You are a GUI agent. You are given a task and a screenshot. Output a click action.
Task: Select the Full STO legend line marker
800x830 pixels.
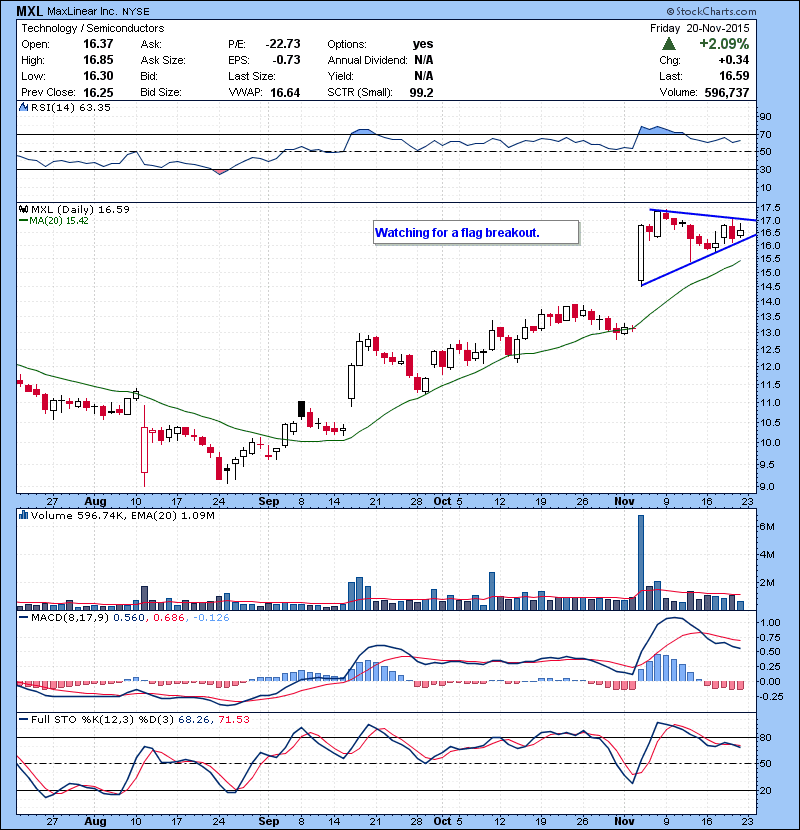[x=23, y=719]
